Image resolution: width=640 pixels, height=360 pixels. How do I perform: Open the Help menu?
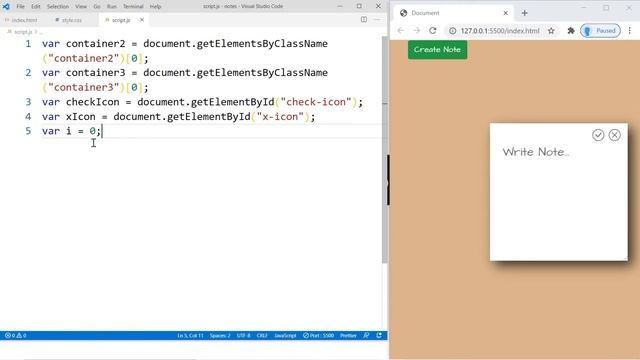click(x=156, y=7)
